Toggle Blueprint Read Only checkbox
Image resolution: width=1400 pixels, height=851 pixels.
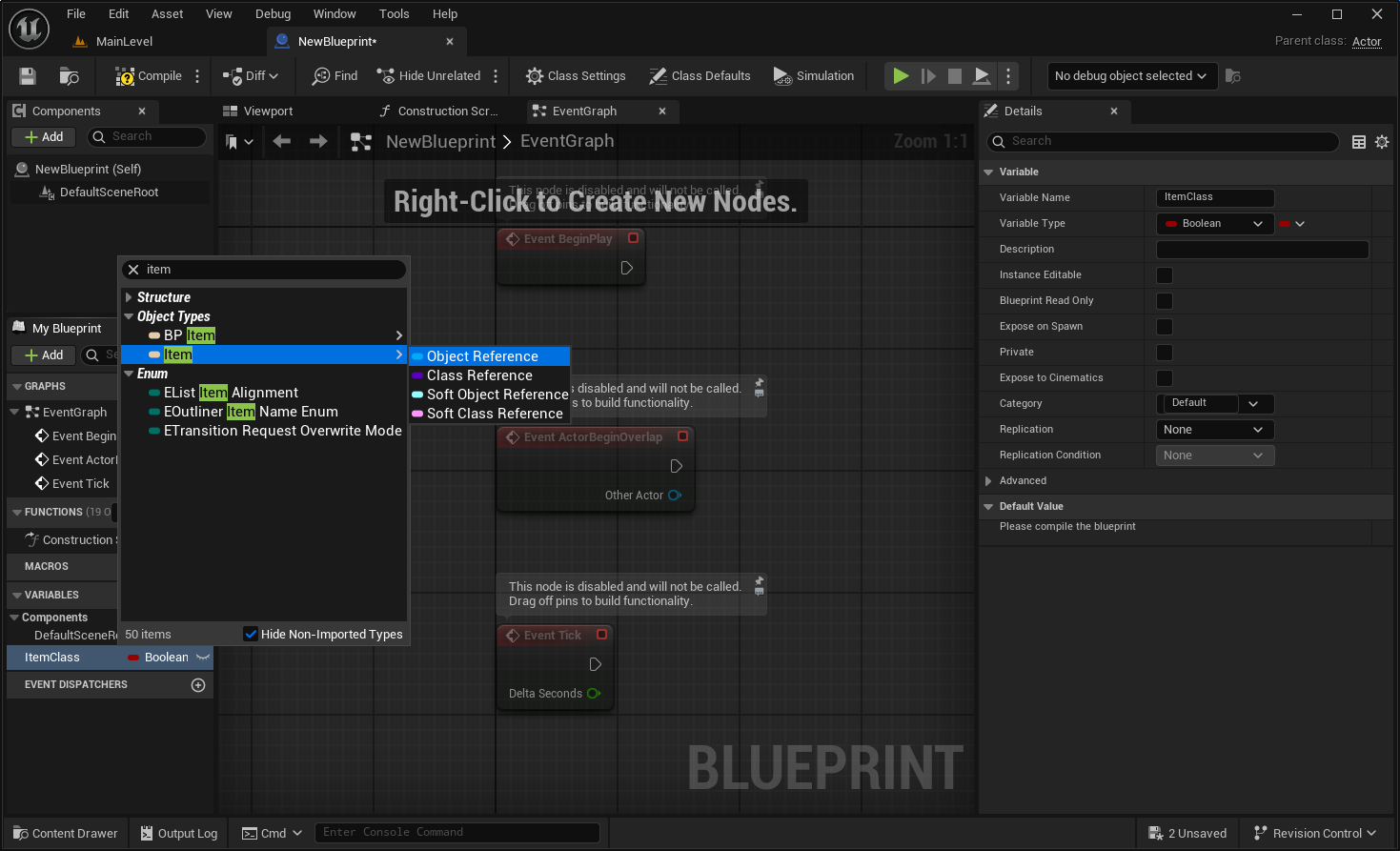[x=1165, y=301]
